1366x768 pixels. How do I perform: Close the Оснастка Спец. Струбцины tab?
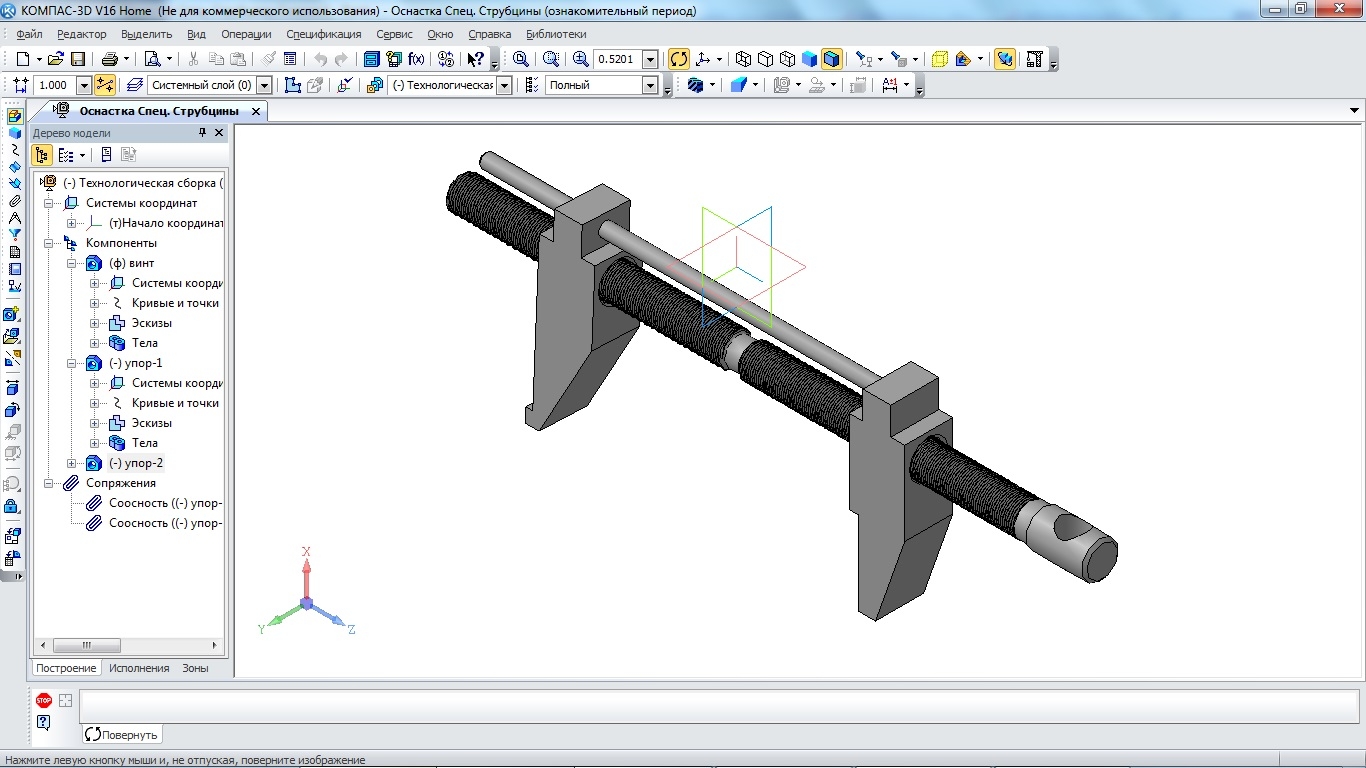coord(255,111)
